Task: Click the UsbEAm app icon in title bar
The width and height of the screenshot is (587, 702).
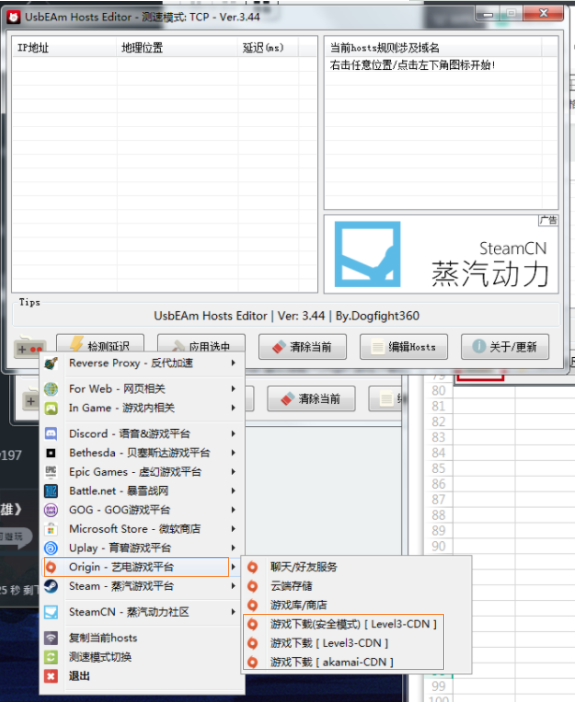Action: pyautogui.click(x=14, y=17)
